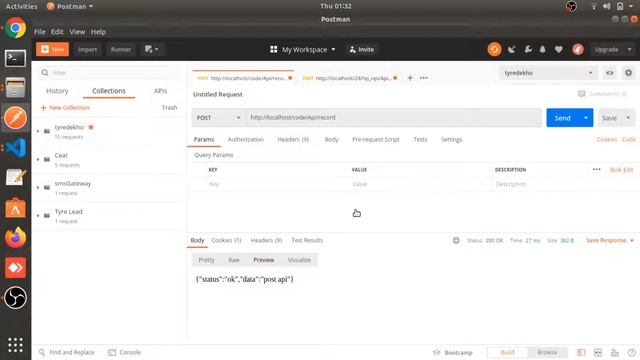Open the Authorization tab
This screenshot has width=640, height=360.
coord(246,140)
